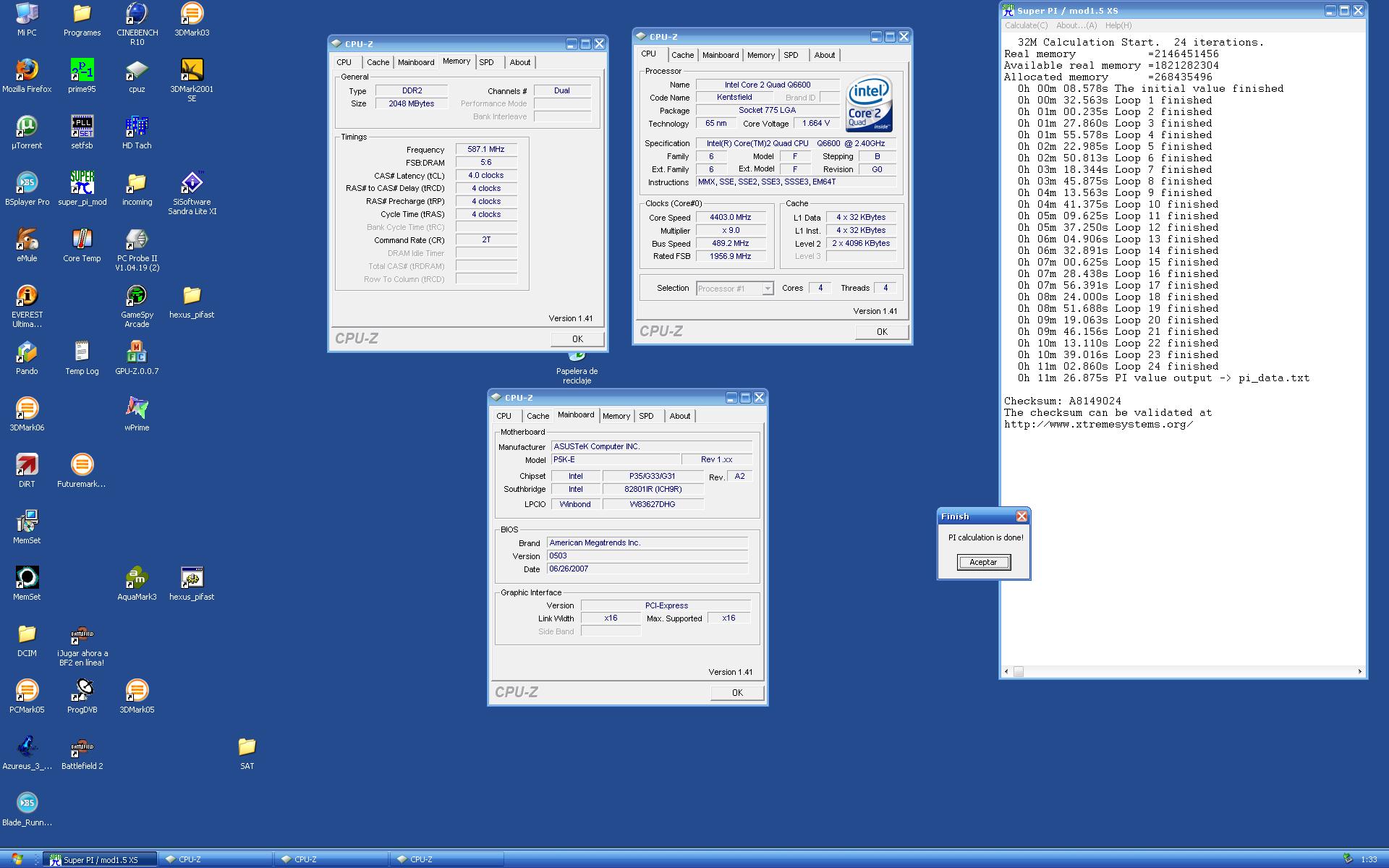Open super_pi_mod desktop icon
Screen dimensions: 1389x868
pos(82,183)
